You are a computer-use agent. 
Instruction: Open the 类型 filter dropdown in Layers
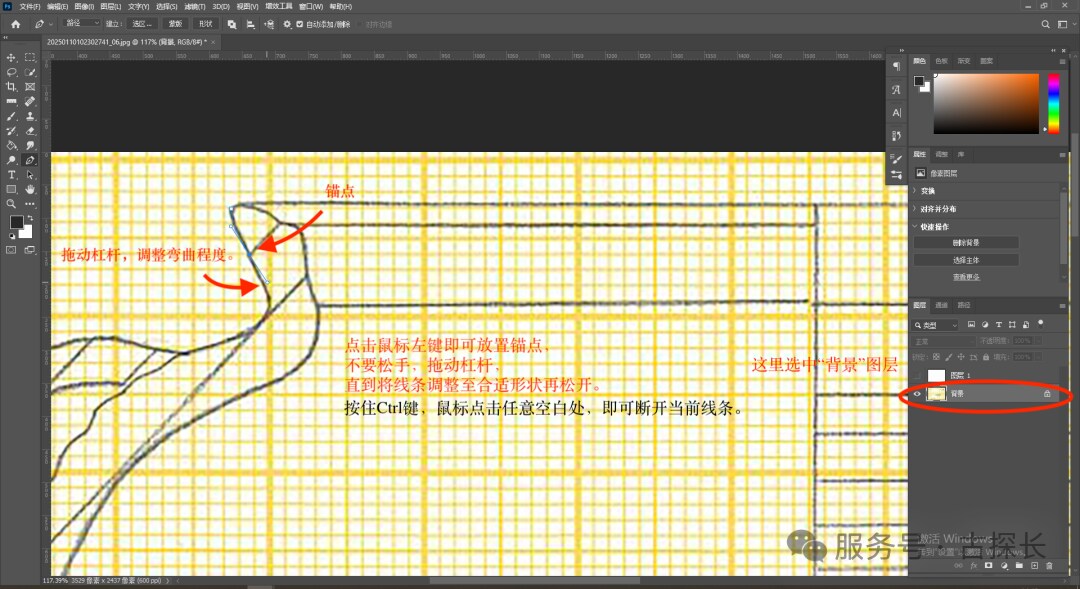click(935, 325)
